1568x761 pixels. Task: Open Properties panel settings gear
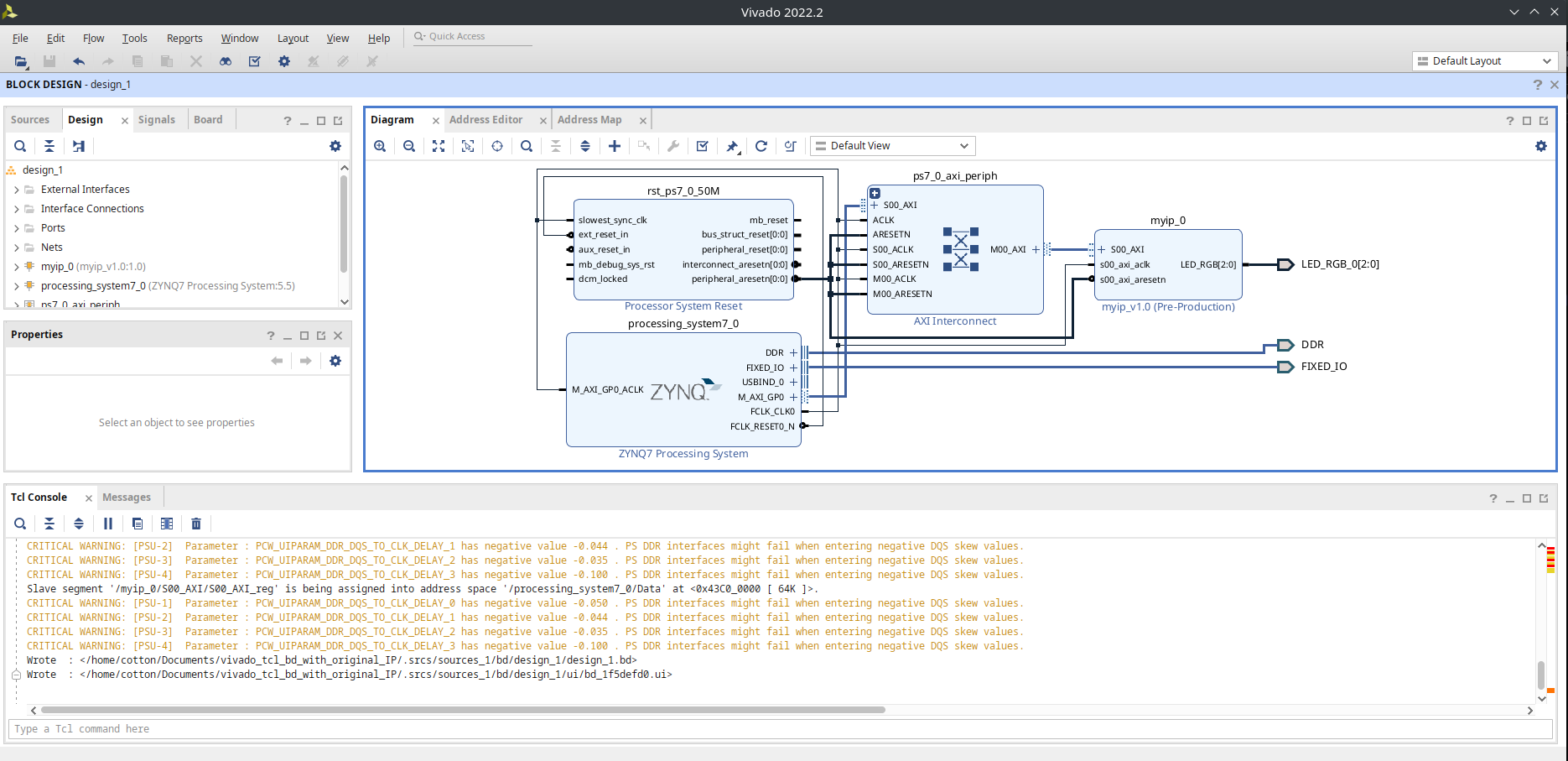[x=335, y=361]
